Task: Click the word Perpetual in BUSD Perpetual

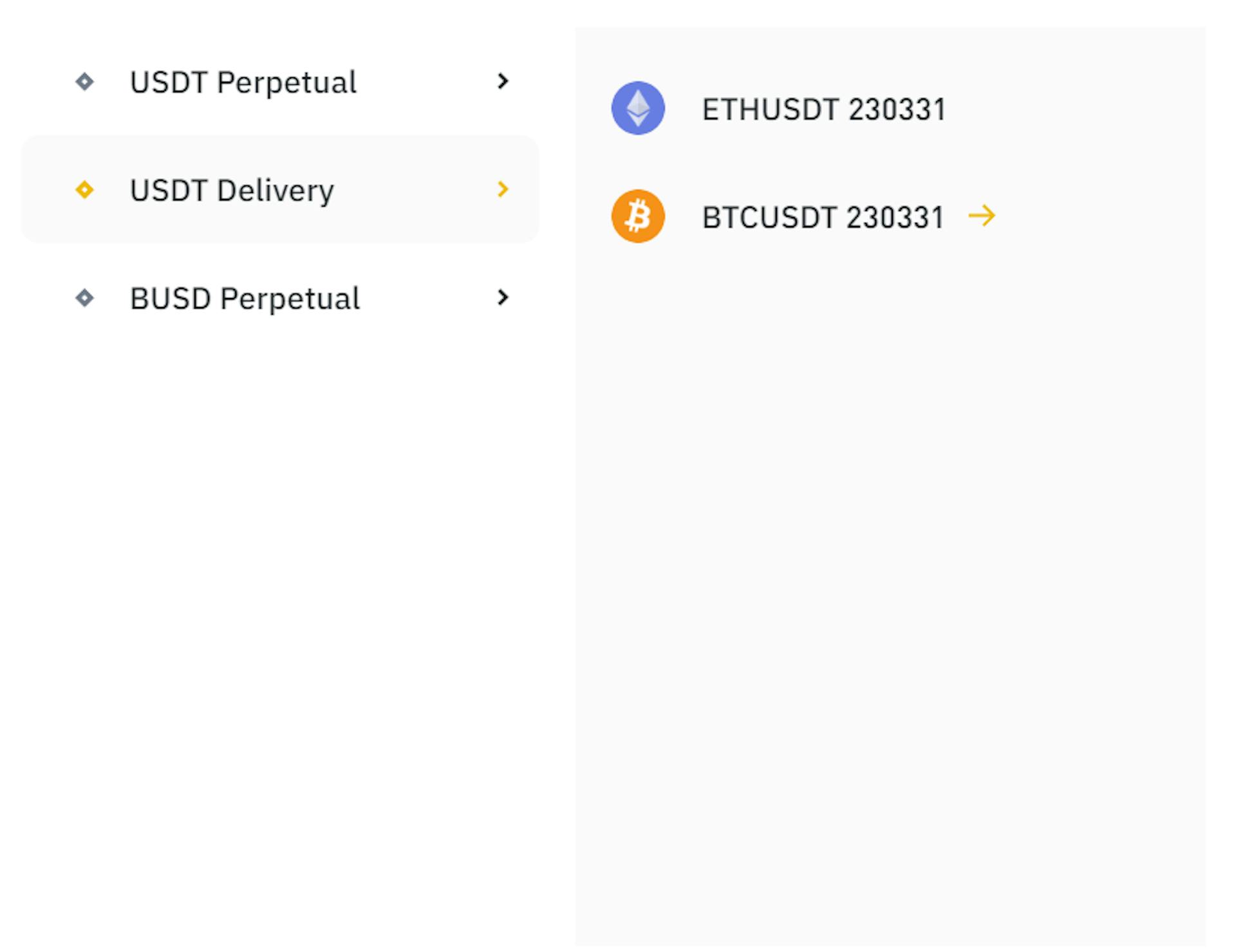Action: pos(290,299)
